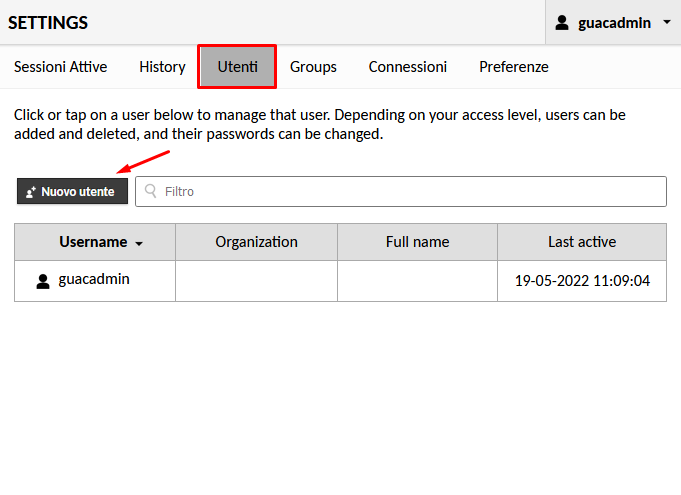Viewport: 681px width, 495px height.
Task: Go to the Groups tab
Action: (x=313, y=67)
